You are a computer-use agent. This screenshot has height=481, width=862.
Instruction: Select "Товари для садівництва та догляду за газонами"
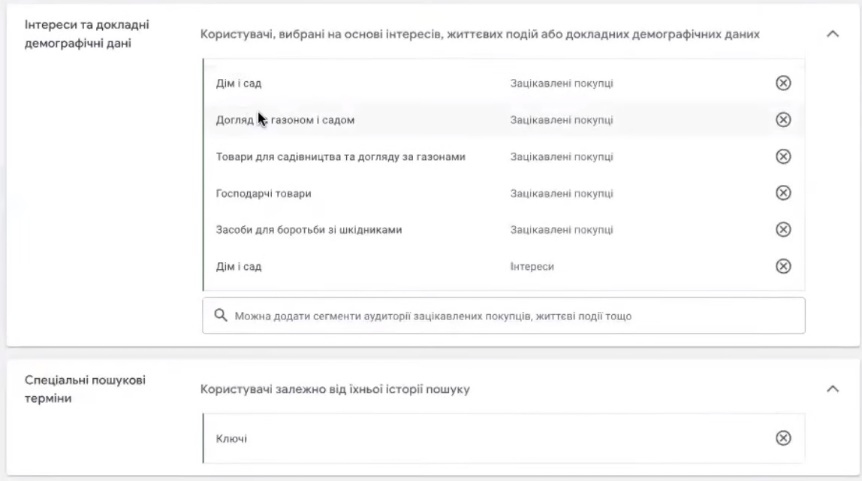coord(340,157)
